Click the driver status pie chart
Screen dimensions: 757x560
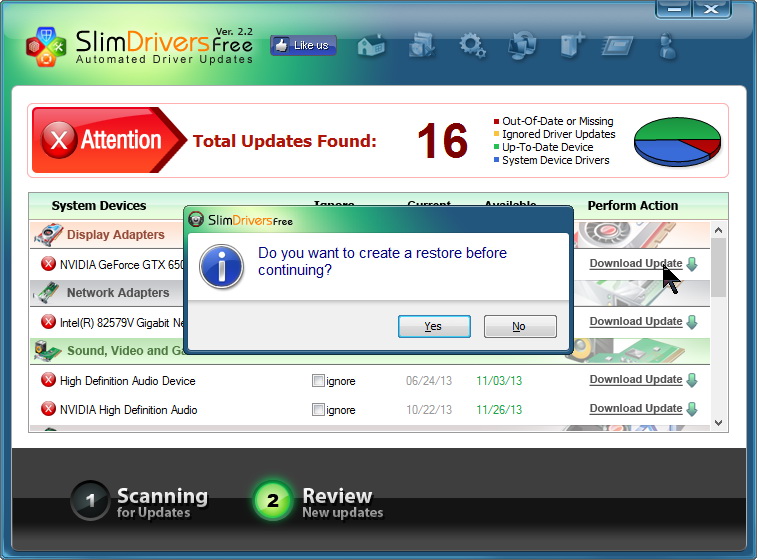[677, 141]
